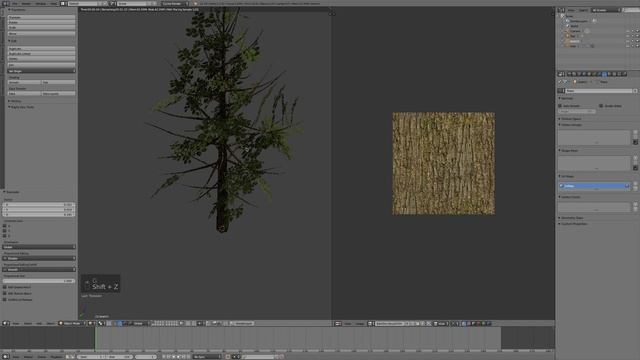Adjust the Proportional Size slider
The height and width of the screenshot is (360, 640).
tap(39, 281)
